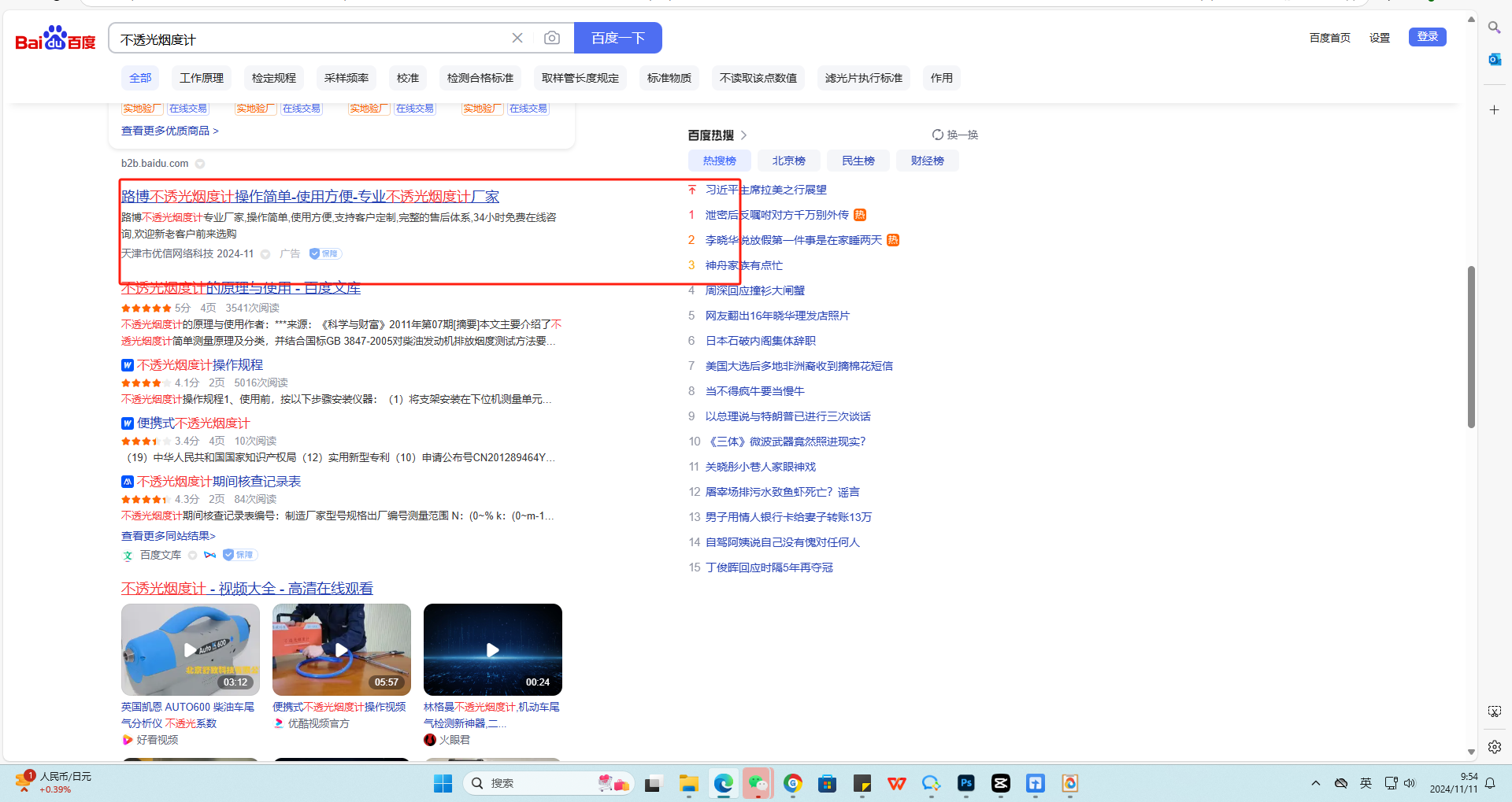Open Photoshop from the taskbar
The width and height of the screenshot is (1512, 802).
965,783
